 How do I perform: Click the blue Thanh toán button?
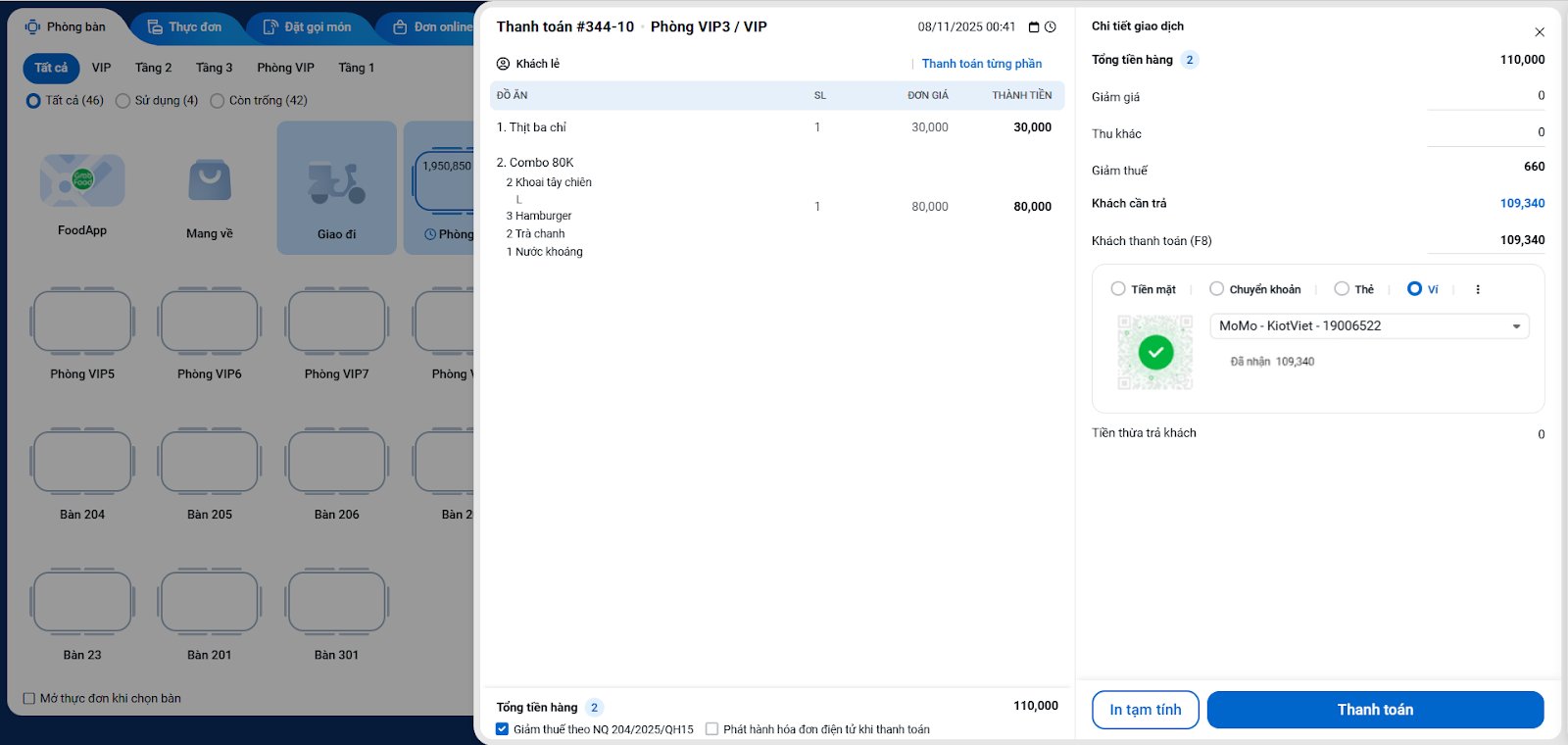(1375, 710)
